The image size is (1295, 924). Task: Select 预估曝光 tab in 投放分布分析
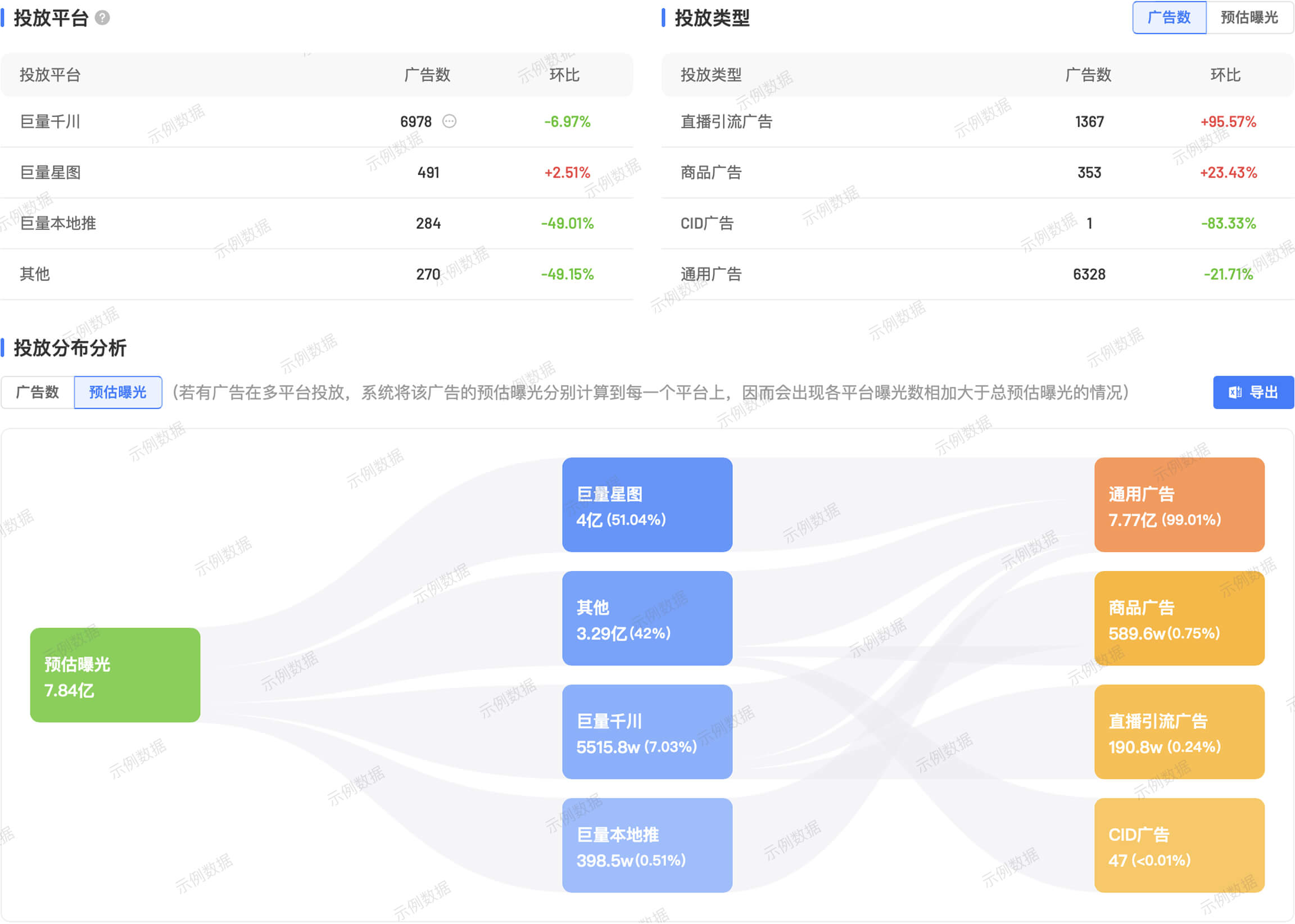(x=118, y=392)
